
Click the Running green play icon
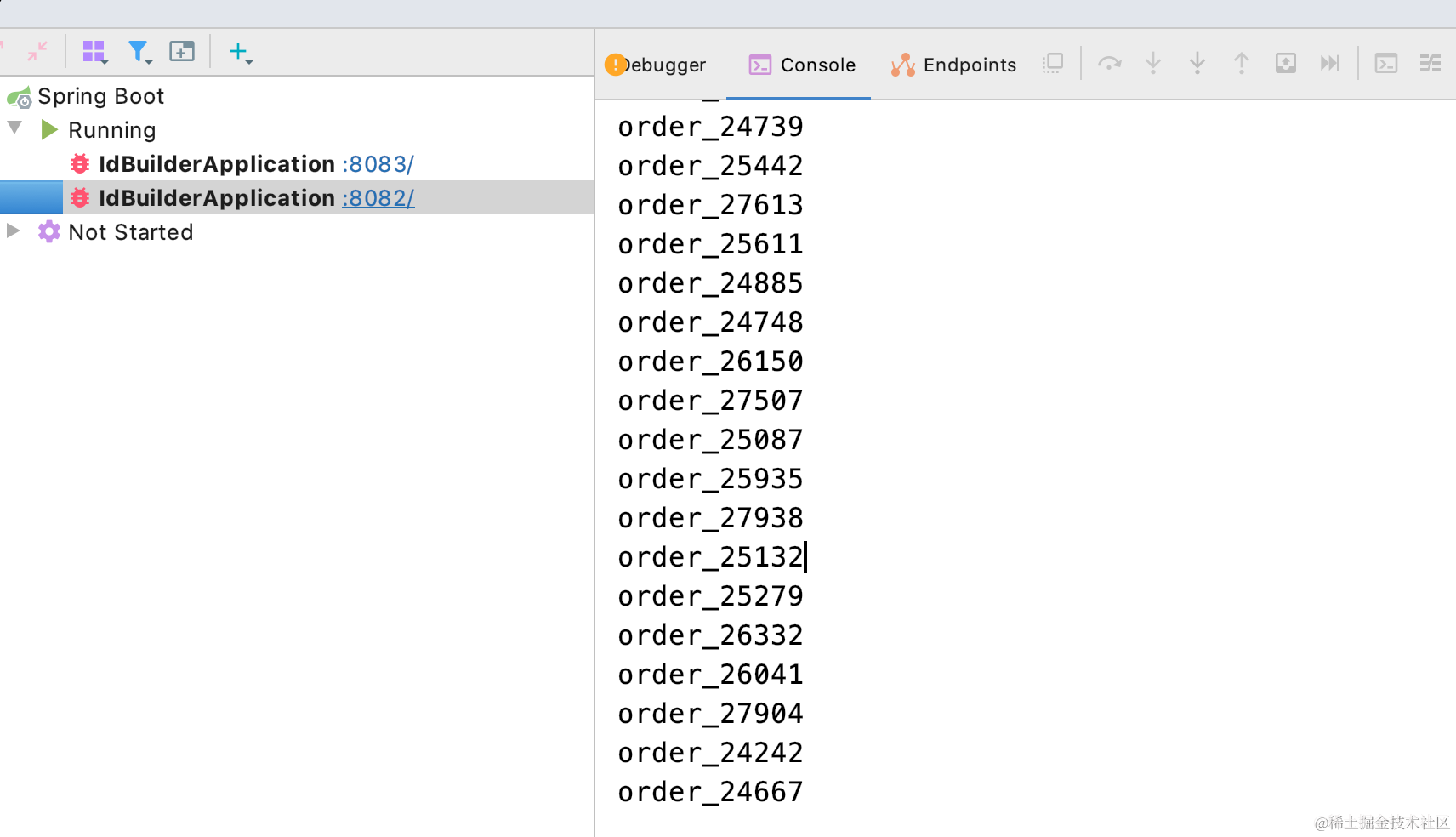click(49, 129)
